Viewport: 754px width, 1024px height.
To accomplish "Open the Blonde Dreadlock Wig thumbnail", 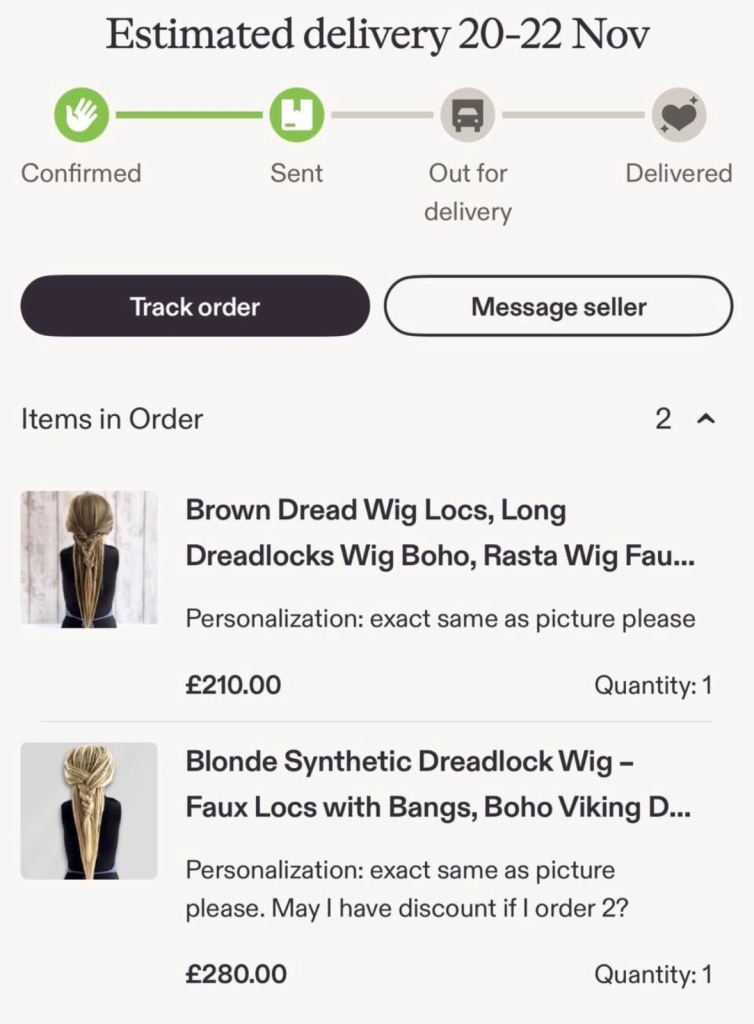I will pos(89,811).
